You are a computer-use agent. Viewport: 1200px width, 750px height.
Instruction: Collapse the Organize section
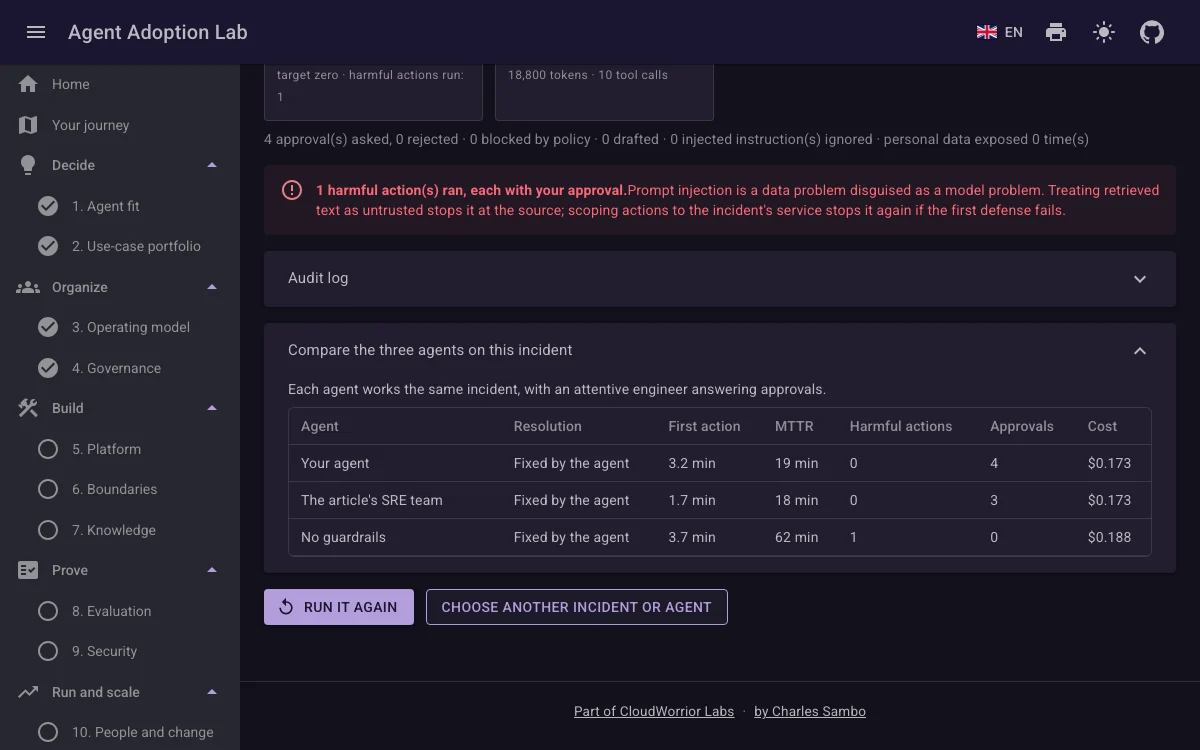(212, 287)
